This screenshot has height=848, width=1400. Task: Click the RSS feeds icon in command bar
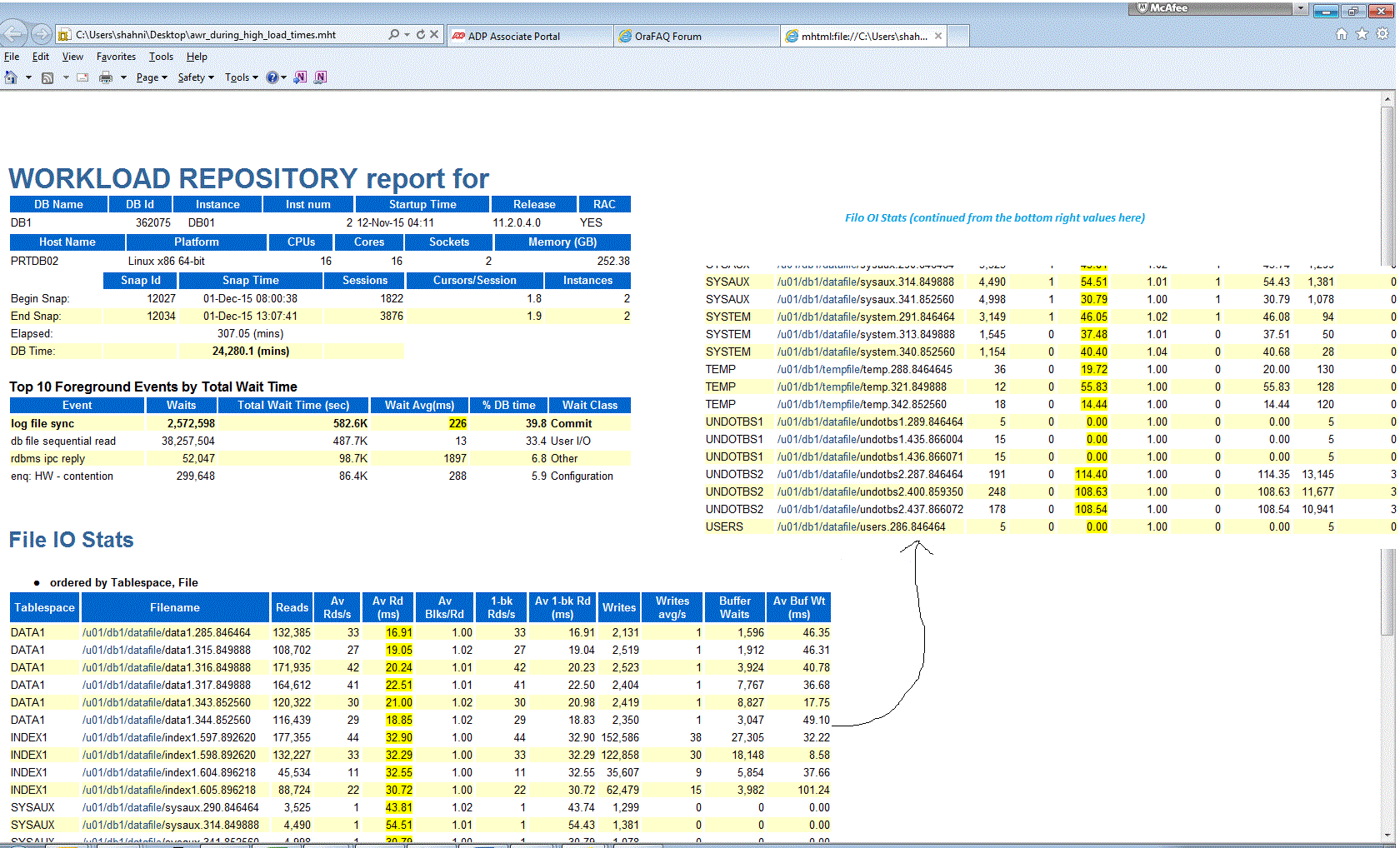point(47,77)
